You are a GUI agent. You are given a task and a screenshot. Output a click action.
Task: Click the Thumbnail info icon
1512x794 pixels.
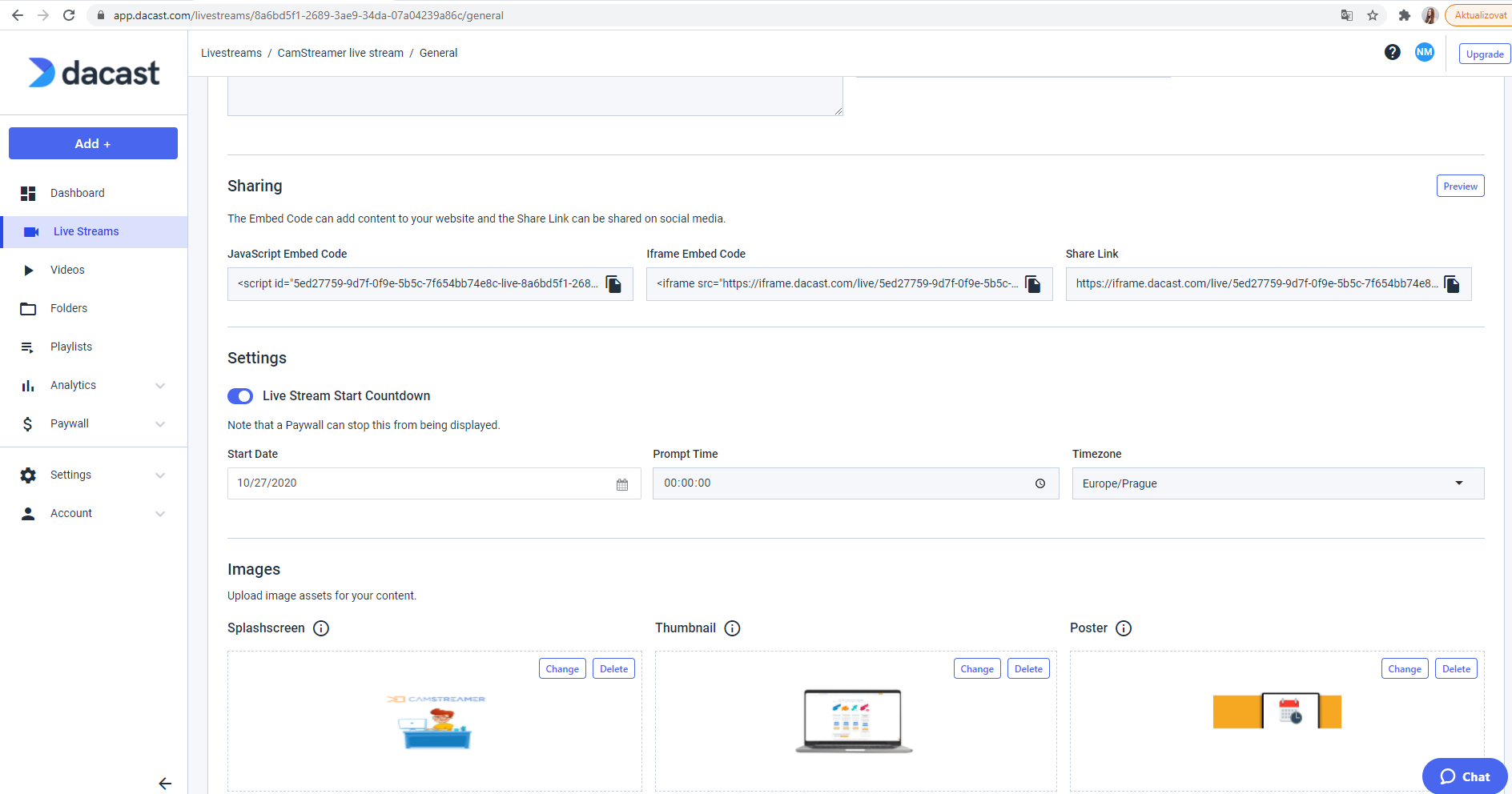(x=732, y=628)
